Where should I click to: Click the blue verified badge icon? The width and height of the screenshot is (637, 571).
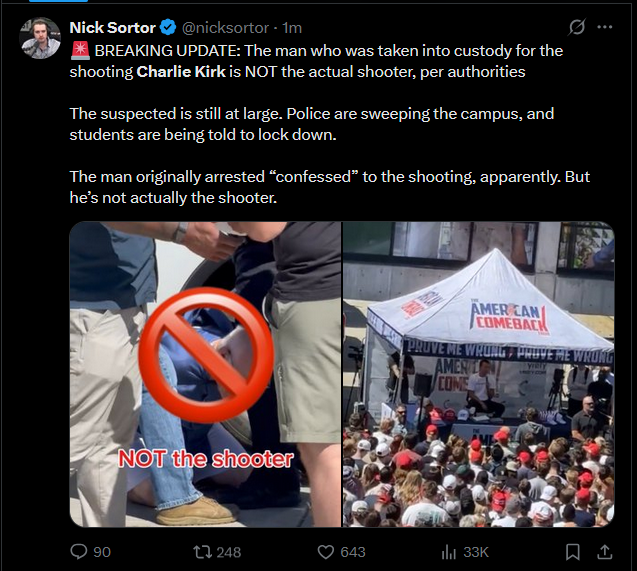(x=168, y=27)
